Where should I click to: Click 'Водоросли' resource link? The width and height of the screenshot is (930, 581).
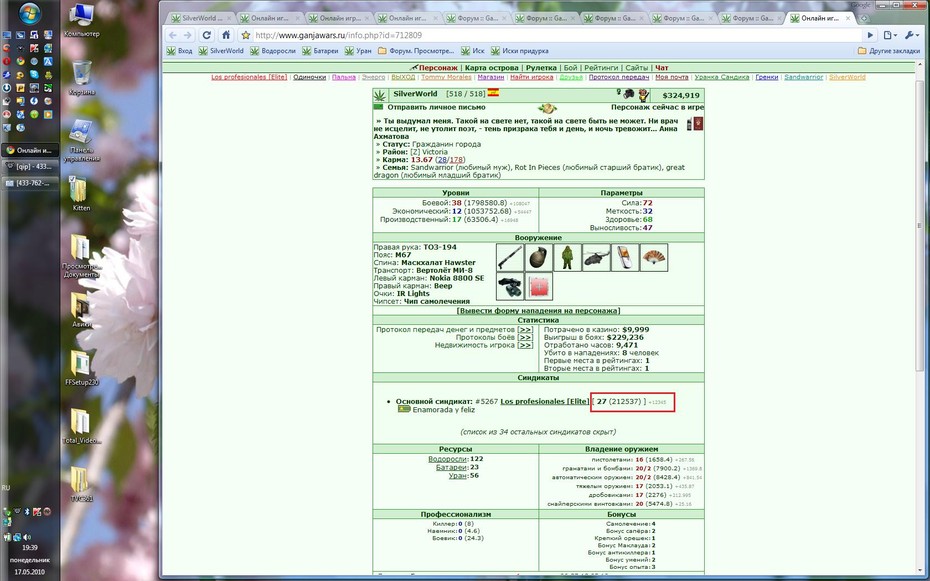click(x=448, y=459)
